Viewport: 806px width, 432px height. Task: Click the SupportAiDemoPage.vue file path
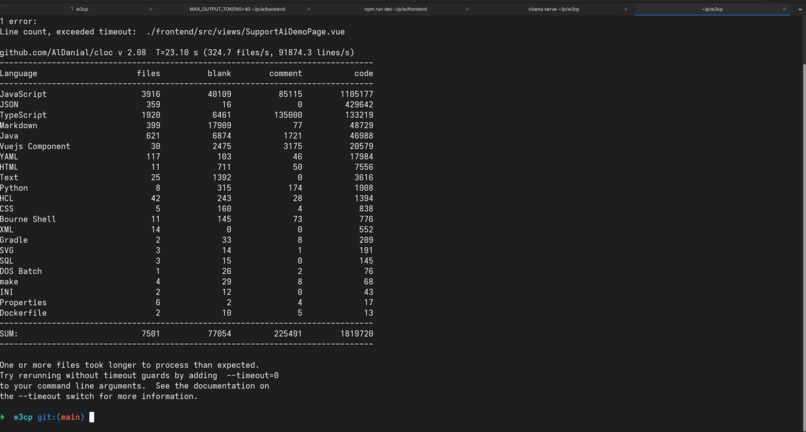point(246,32)
